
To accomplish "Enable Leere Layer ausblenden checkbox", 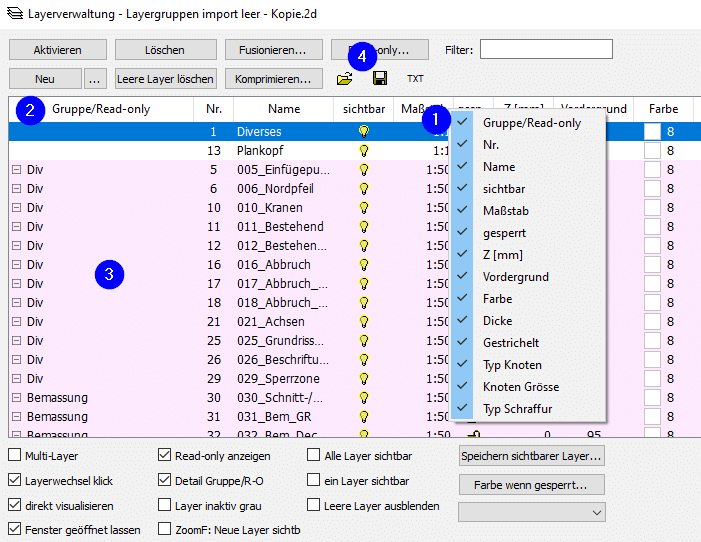I will (313, 505).
